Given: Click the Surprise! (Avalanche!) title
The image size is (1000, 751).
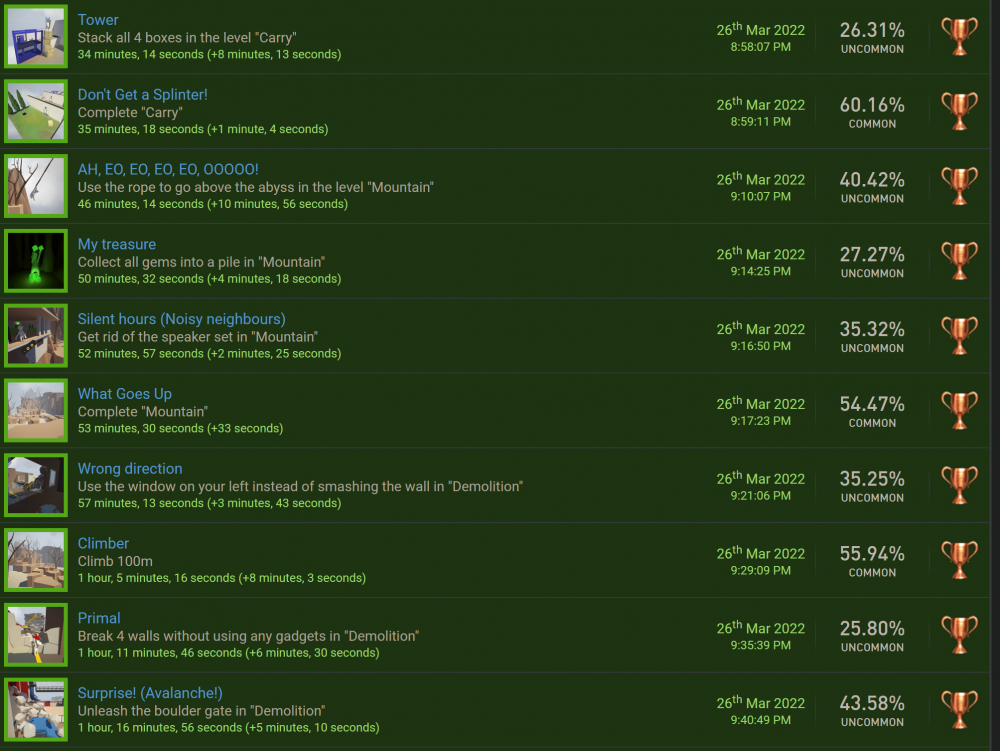Looking at the screenshot, I should pos(150,693).
